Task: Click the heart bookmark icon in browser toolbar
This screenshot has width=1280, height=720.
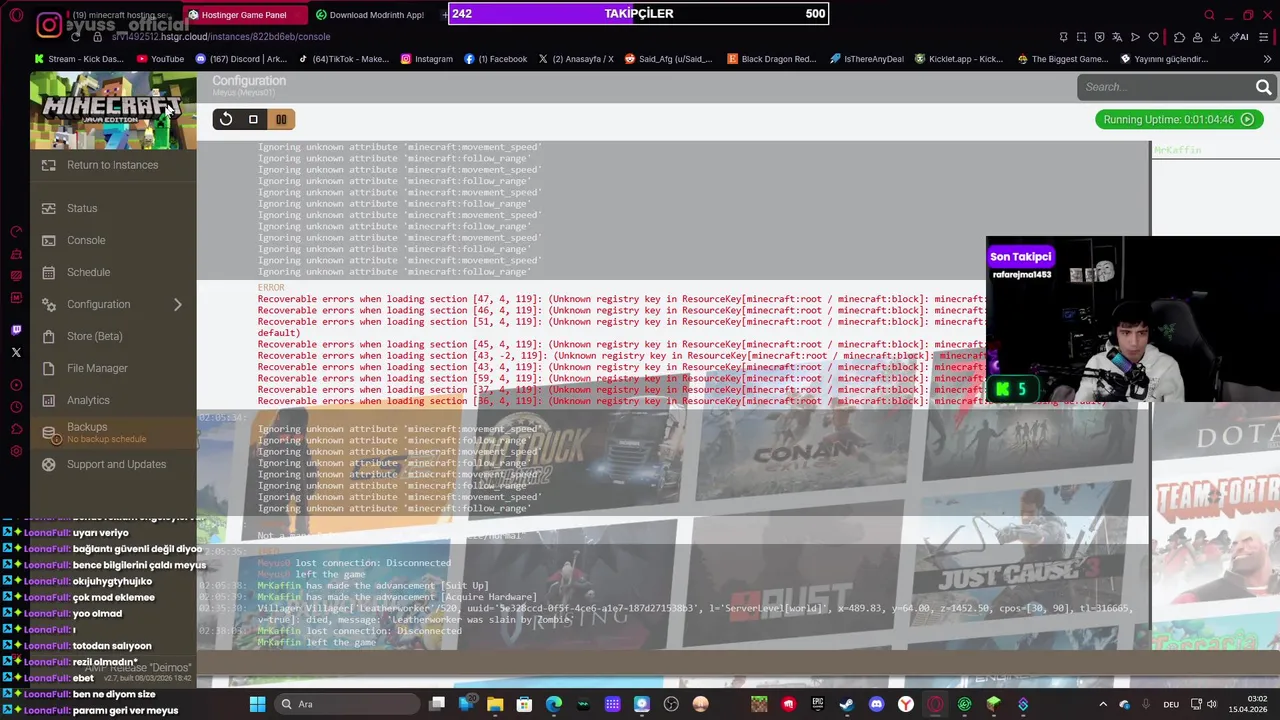Action: click(1153, 37)
